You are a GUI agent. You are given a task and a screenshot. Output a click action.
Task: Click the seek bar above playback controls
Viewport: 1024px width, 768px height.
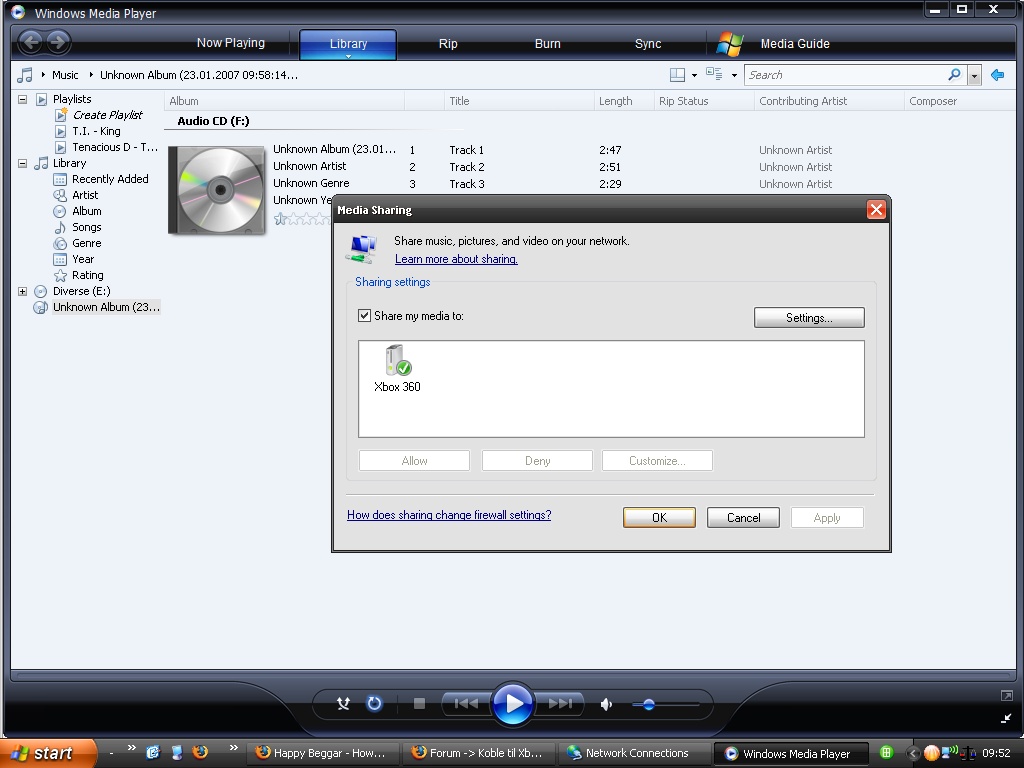(513, 675)
